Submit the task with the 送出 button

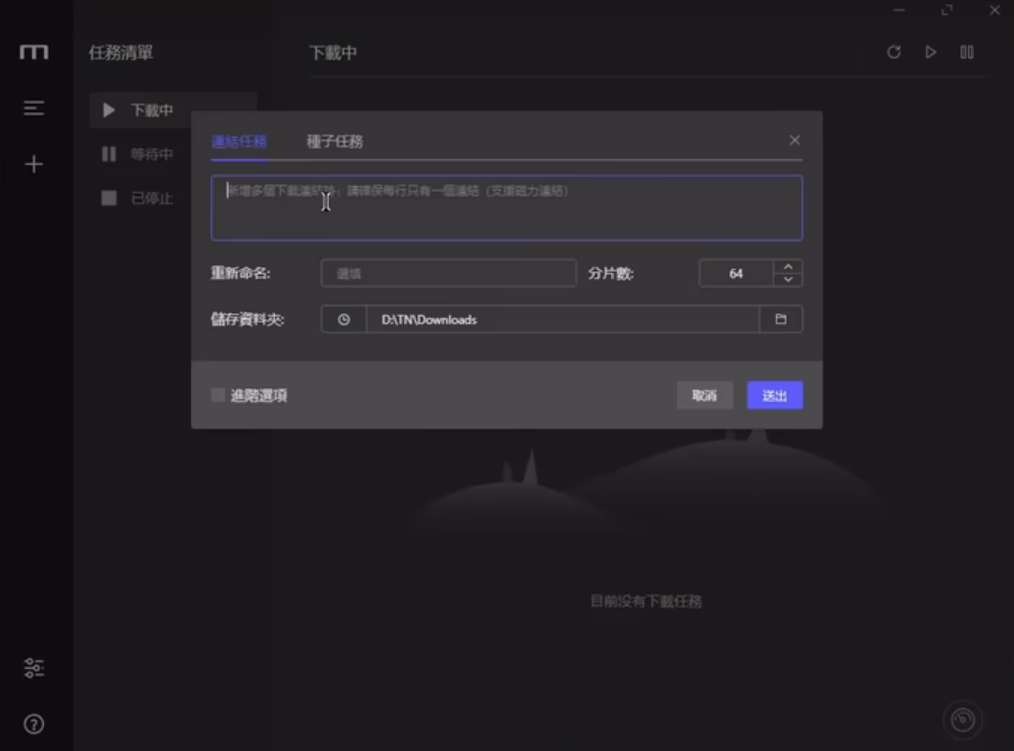[774, 395]
